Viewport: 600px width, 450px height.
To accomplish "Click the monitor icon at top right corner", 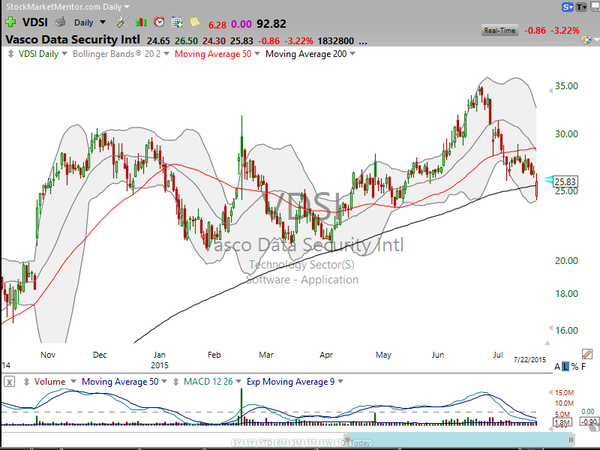I will point(595,7).
